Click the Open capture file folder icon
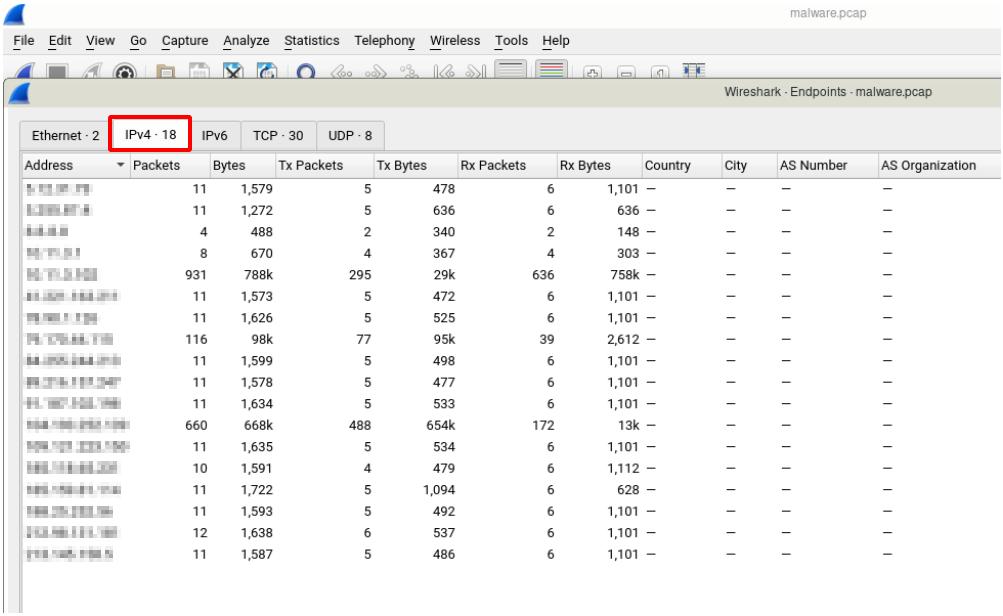1003x616 pixels. pyautogui.click(x=166, y=72)
